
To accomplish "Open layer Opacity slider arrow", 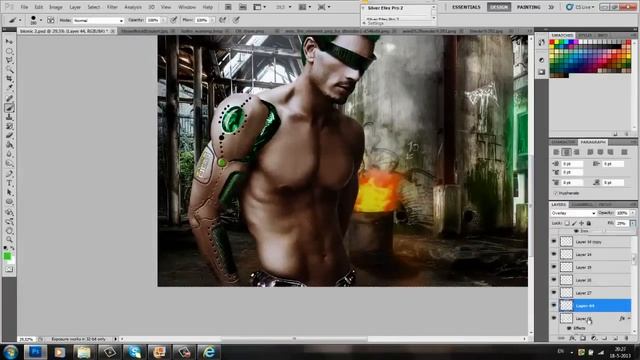I will (633, 213).
